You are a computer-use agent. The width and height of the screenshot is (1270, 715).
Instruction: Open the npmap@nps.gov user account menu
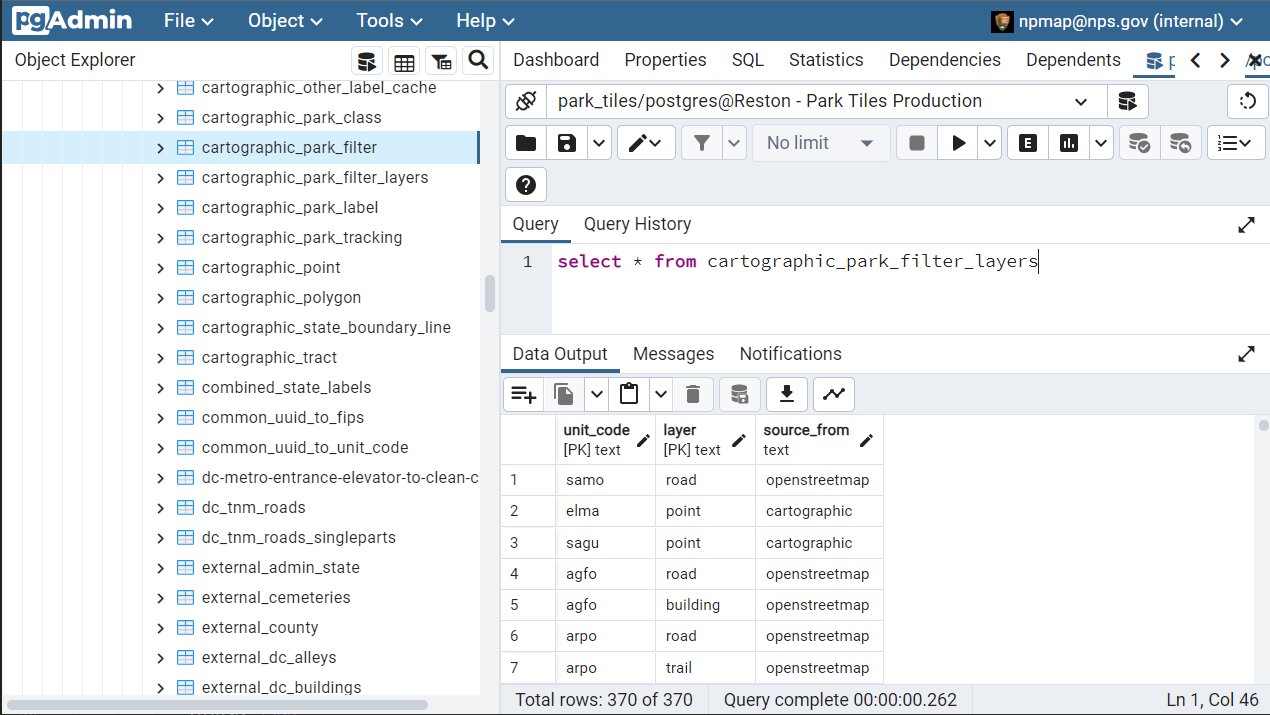click(x=1118, y=21)
